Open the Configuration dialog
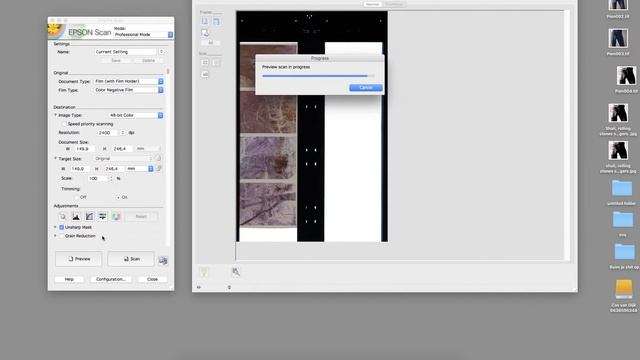Screen dimensions: 640x360 click(x=111, y=279)
